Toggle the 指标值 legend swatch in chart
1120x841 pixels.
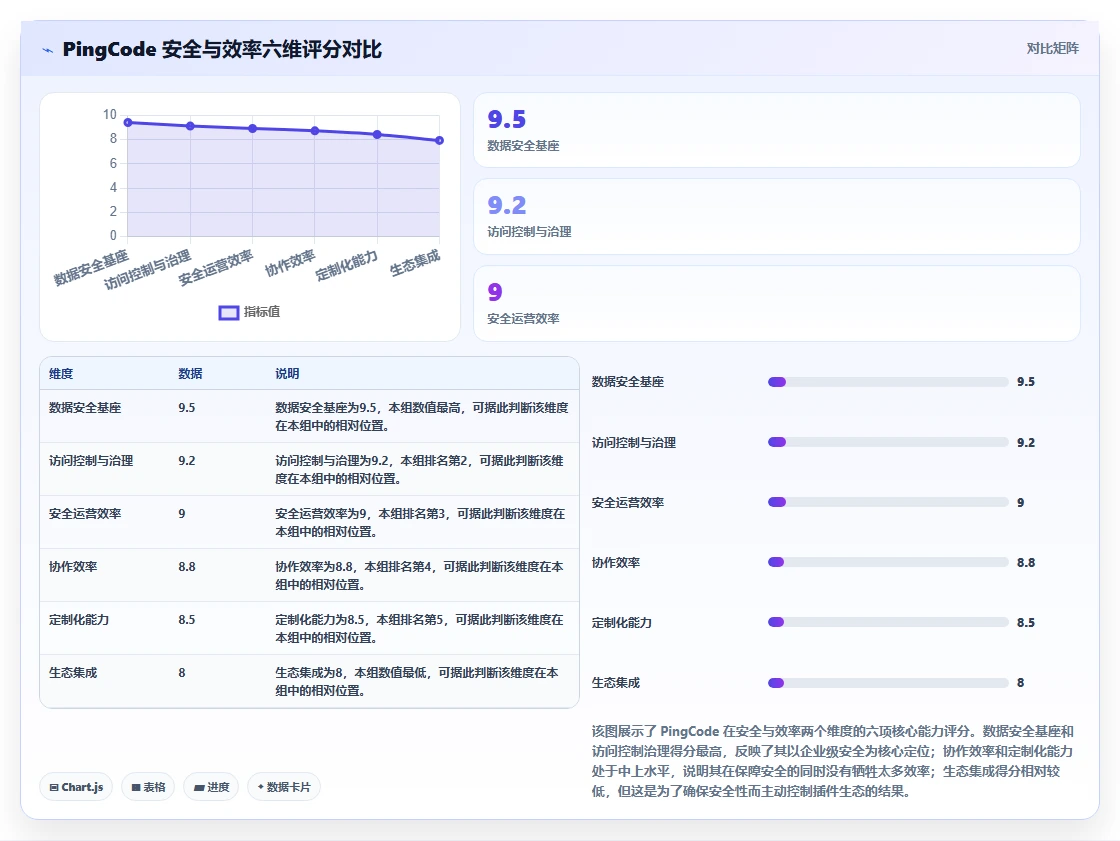point(229,312)
